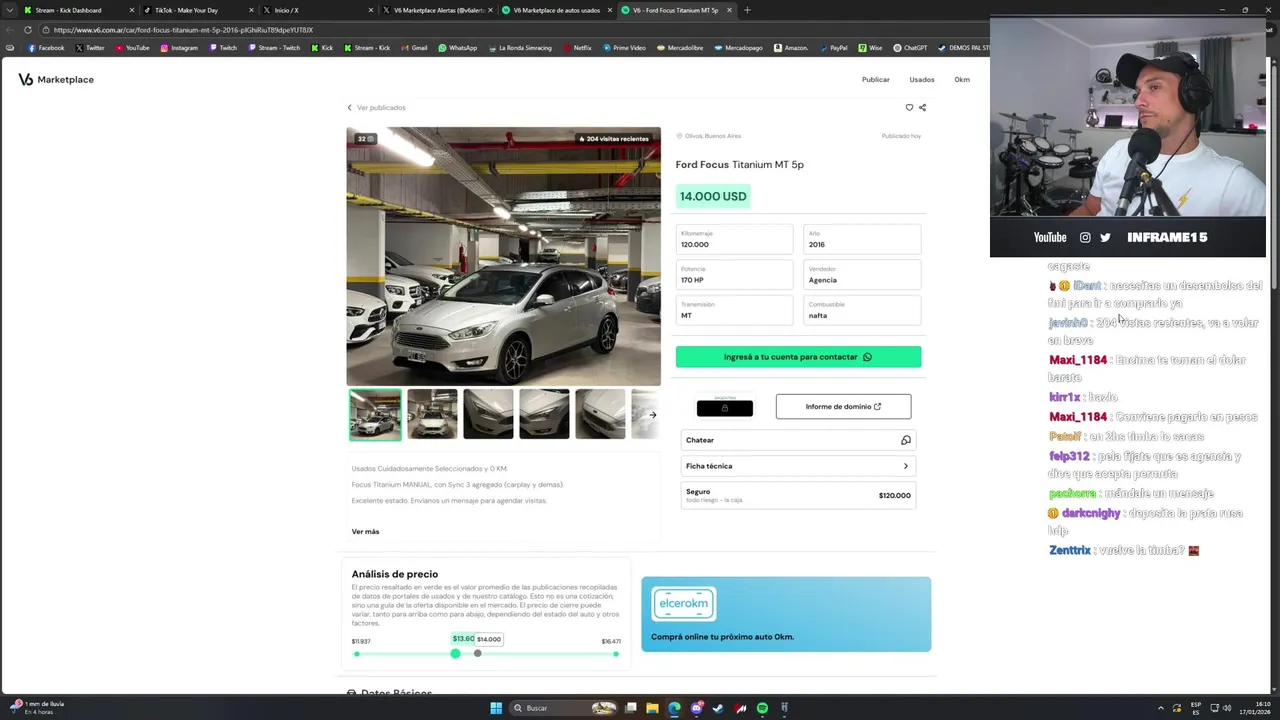Open the PayPal bookmark
Viewport: 1280px width, 720px height.
832,48
